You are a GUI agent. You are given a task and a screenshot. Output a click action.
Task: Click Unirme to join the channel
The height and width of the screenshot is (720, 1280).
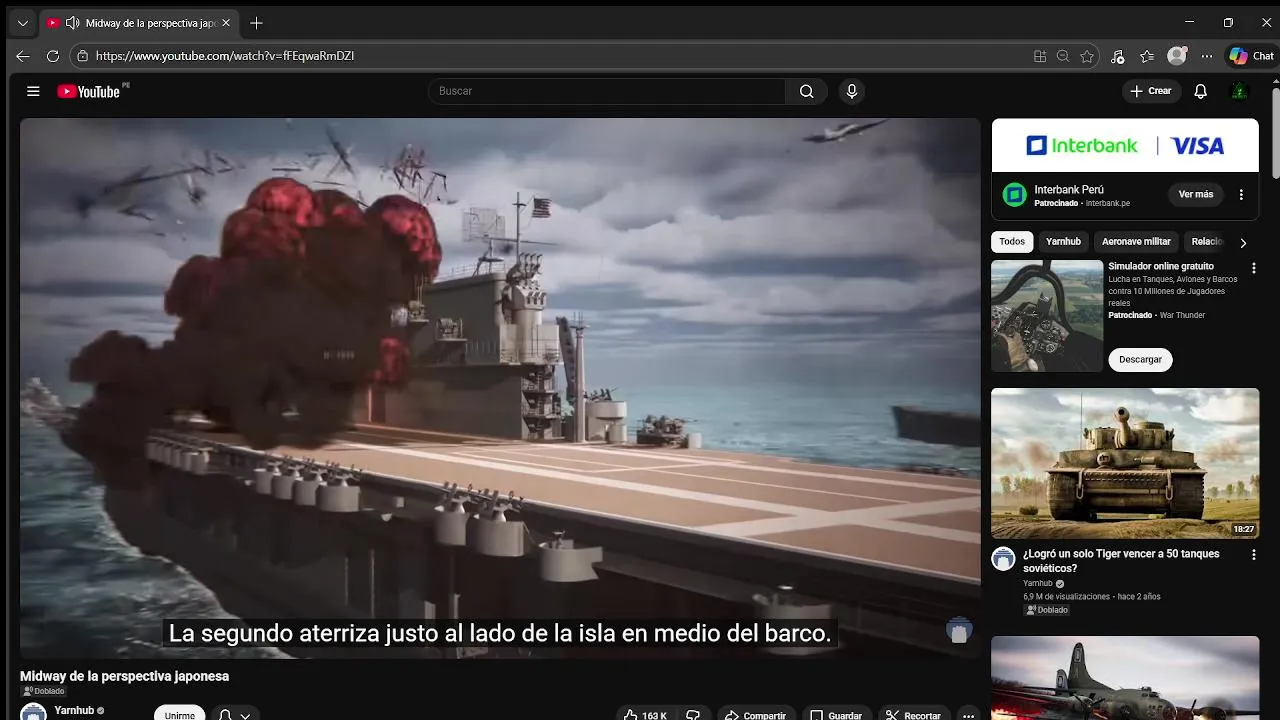tap(180, 714)
